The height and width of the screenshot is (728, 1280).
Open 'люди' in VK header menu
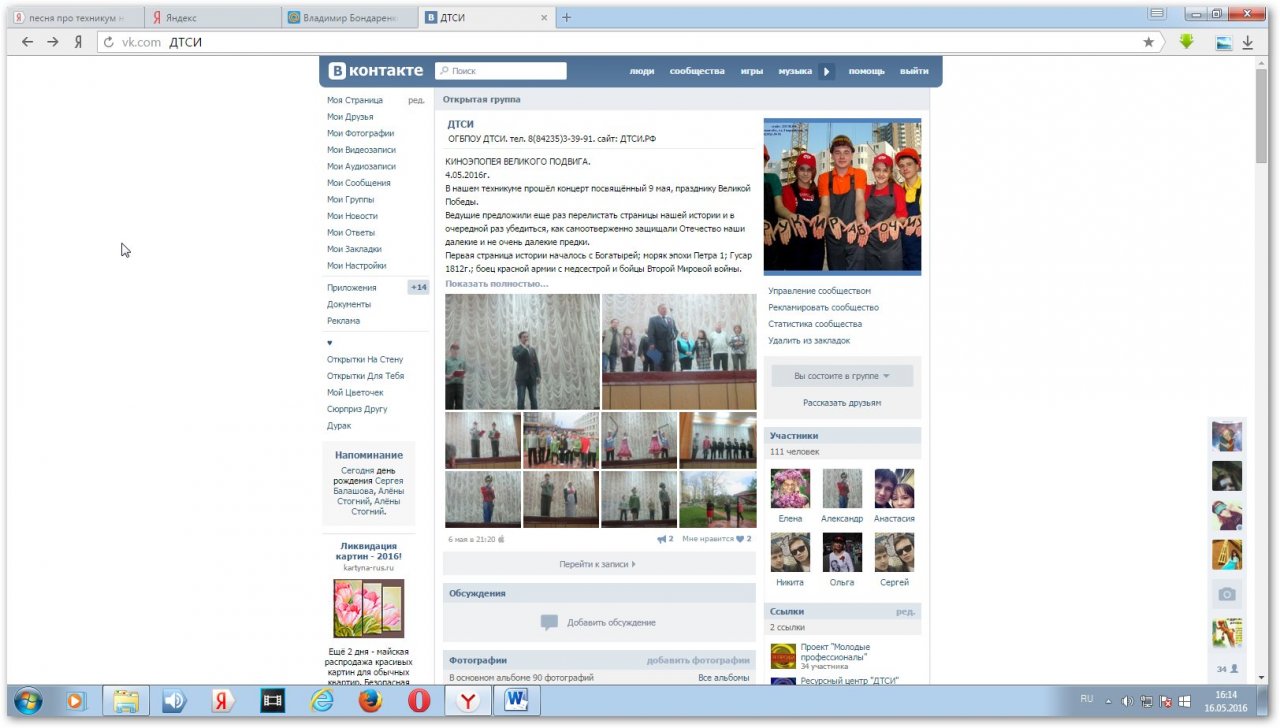click(x=642, y=71)
